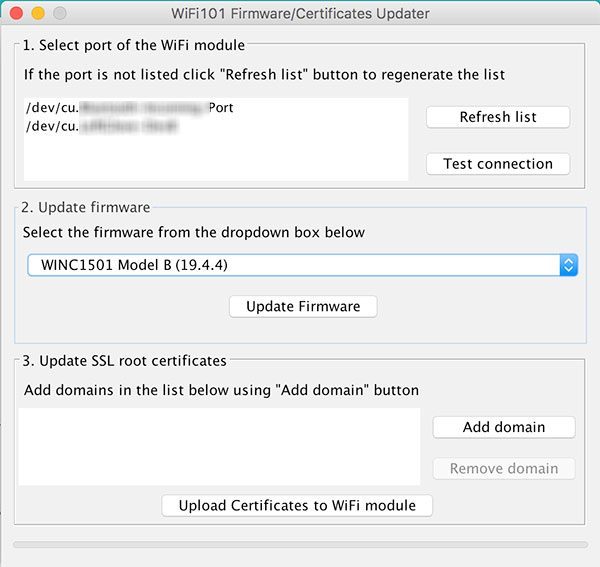Click inside the empty SSL domains list
The width and height of the screenshot is (600, 567).
click(x=219, y=447)
